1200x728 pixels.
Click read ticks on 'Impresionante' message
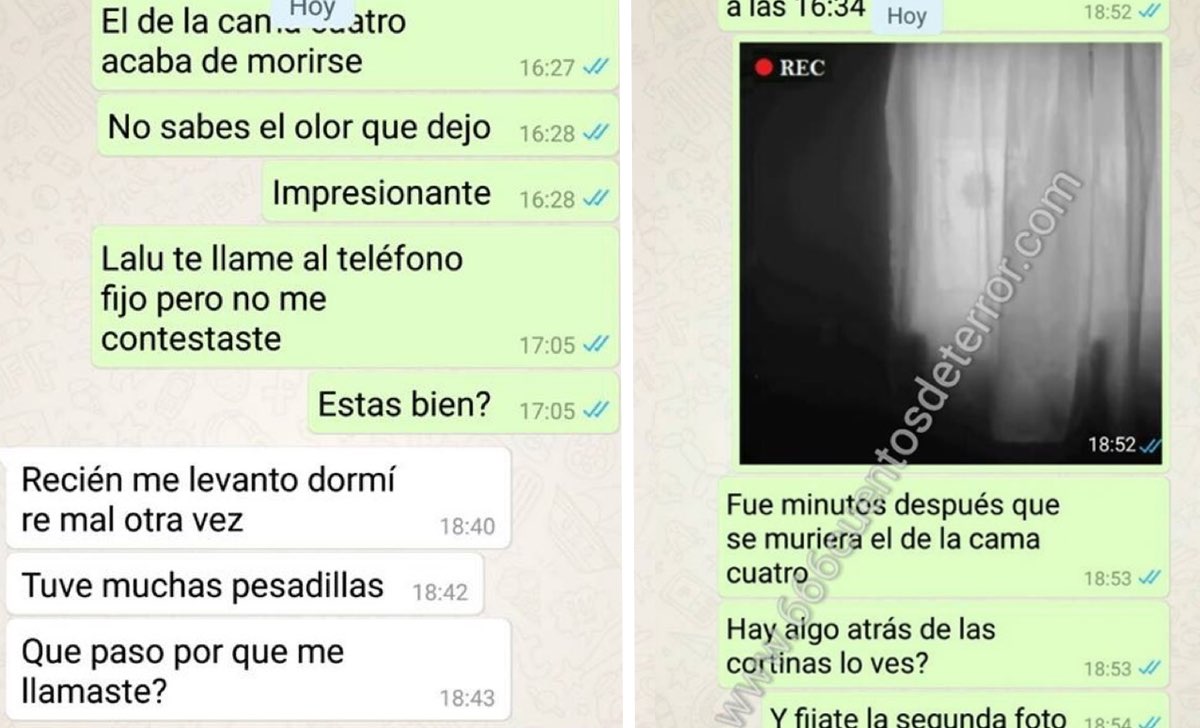[x=597, y=199]
